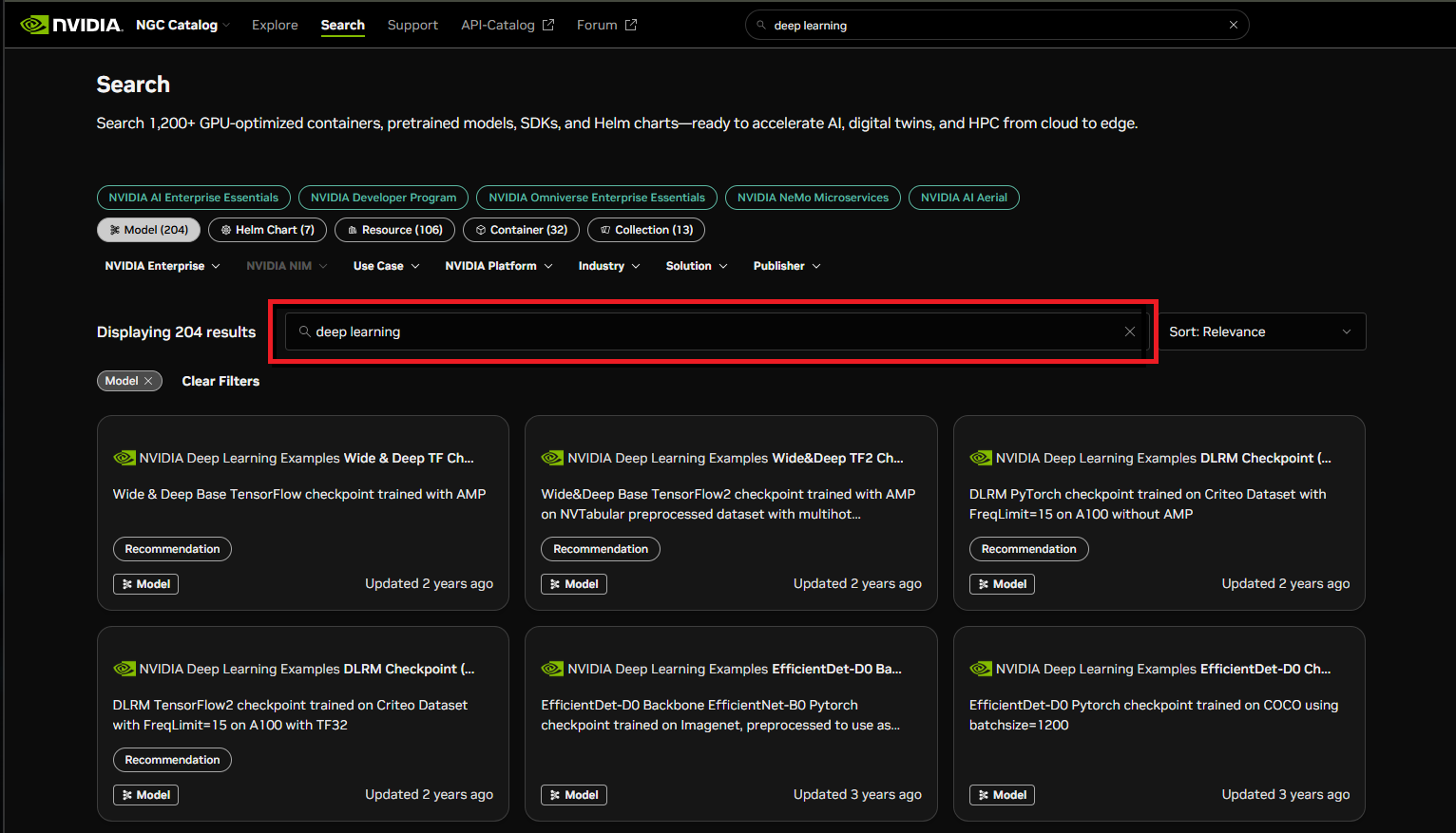Image resolution: width=1456 pixels, height=833 pixels.
Task: Click Model badge on Wide & Deep TF card
Action: (x=145, y=584)
